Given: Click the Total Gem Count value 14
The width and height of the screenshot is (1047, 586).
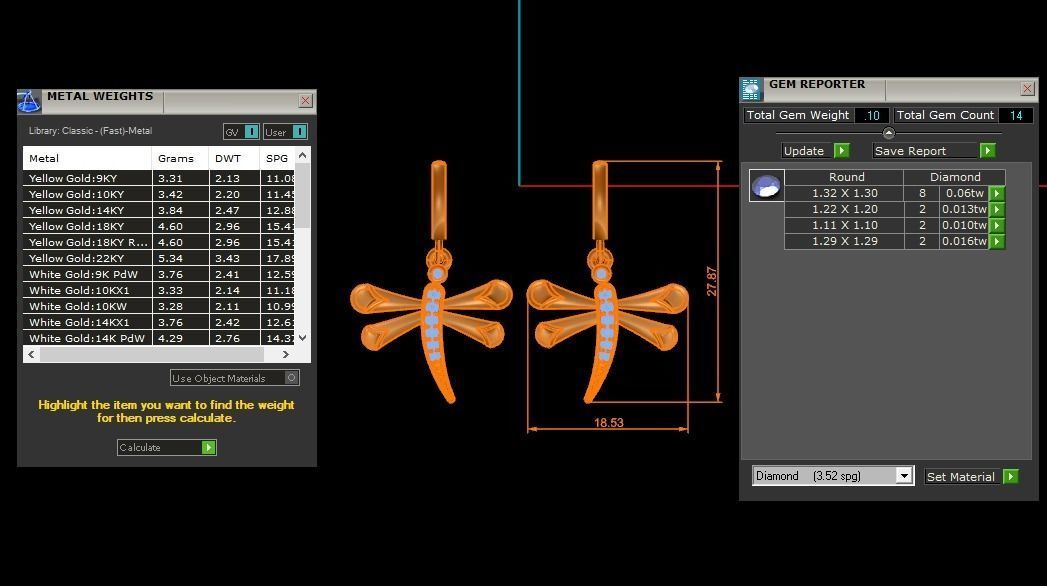Looking at the screenshot, I should coord(1016,115).
